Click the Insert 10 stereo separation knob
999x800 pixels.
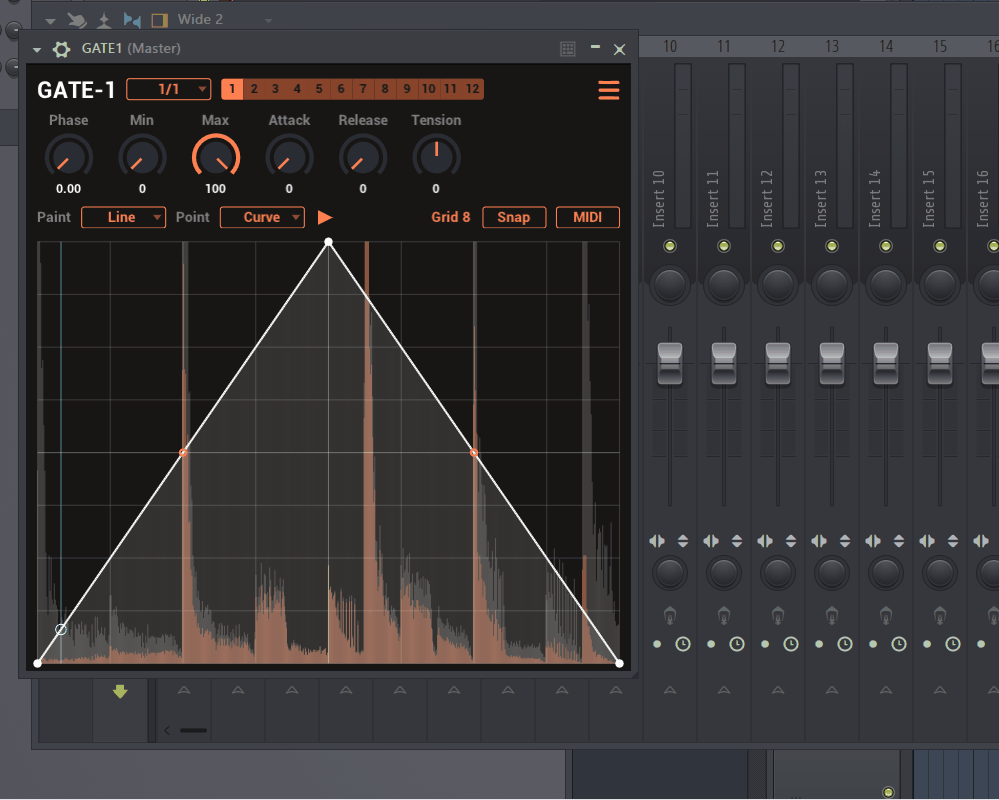click(670, 573)
